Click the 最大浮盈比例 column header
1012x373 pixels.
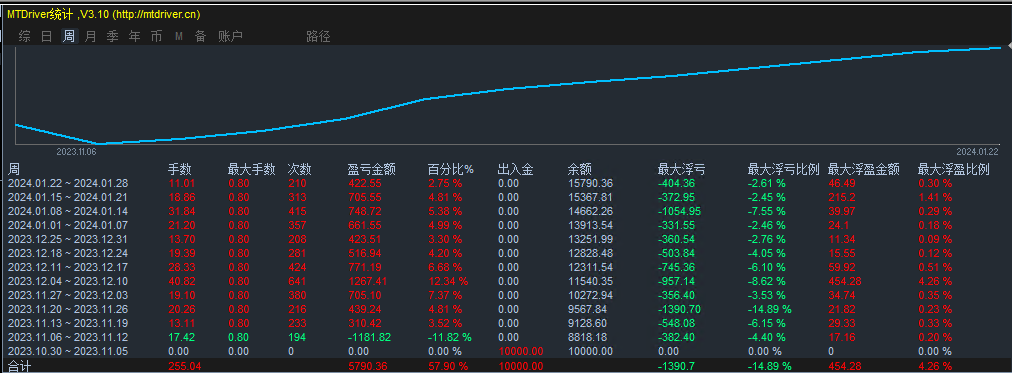(x=954, y=170)
